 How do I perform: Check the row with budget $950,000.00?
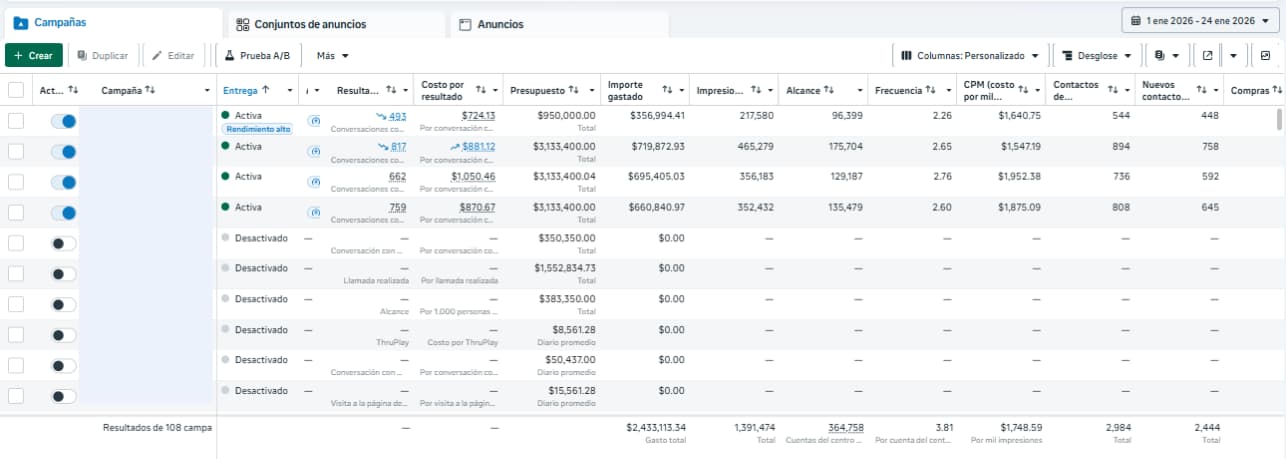click(16, 121)
